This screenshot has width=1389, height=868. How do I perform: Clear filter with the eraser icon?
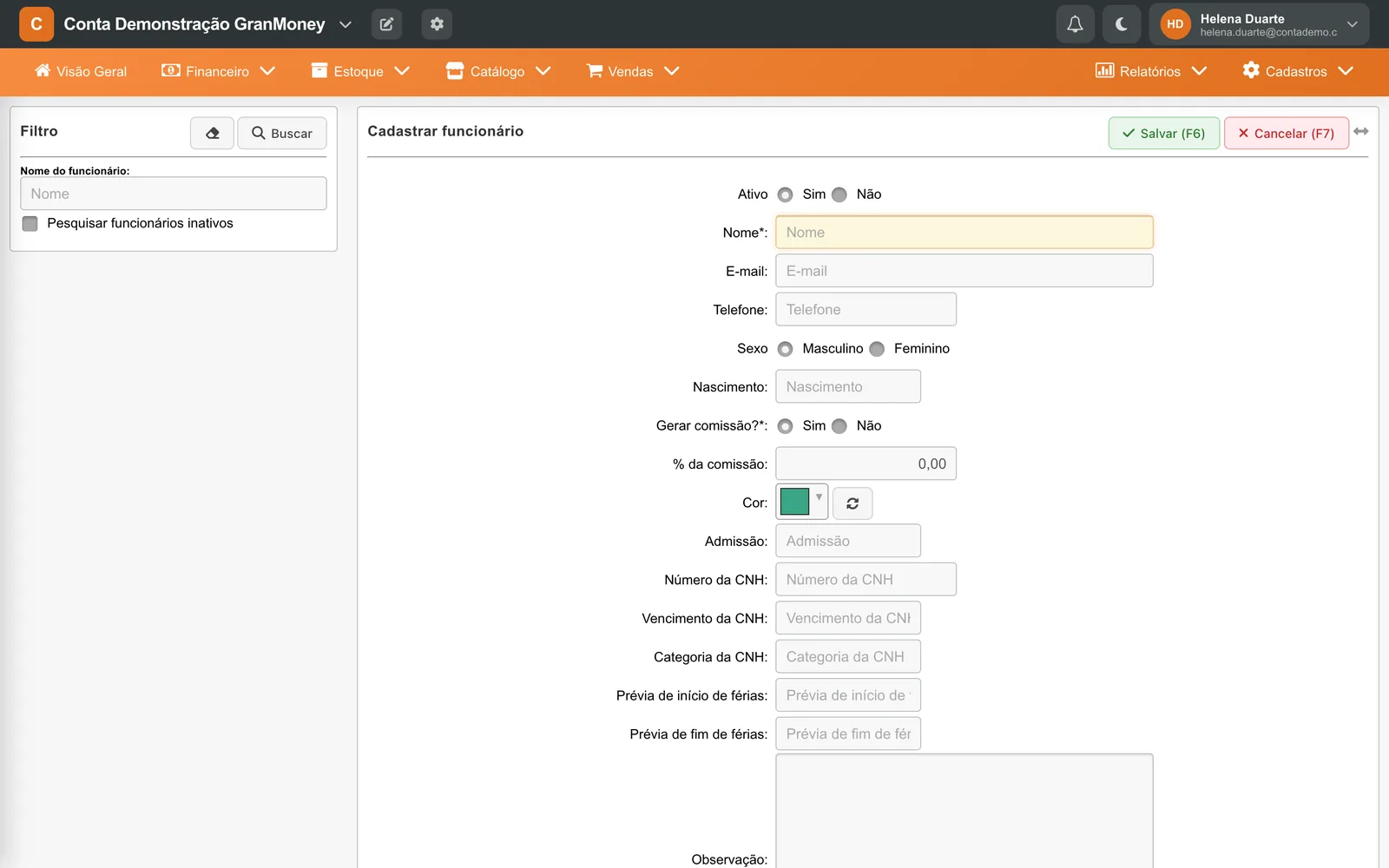tap(212, 133)
